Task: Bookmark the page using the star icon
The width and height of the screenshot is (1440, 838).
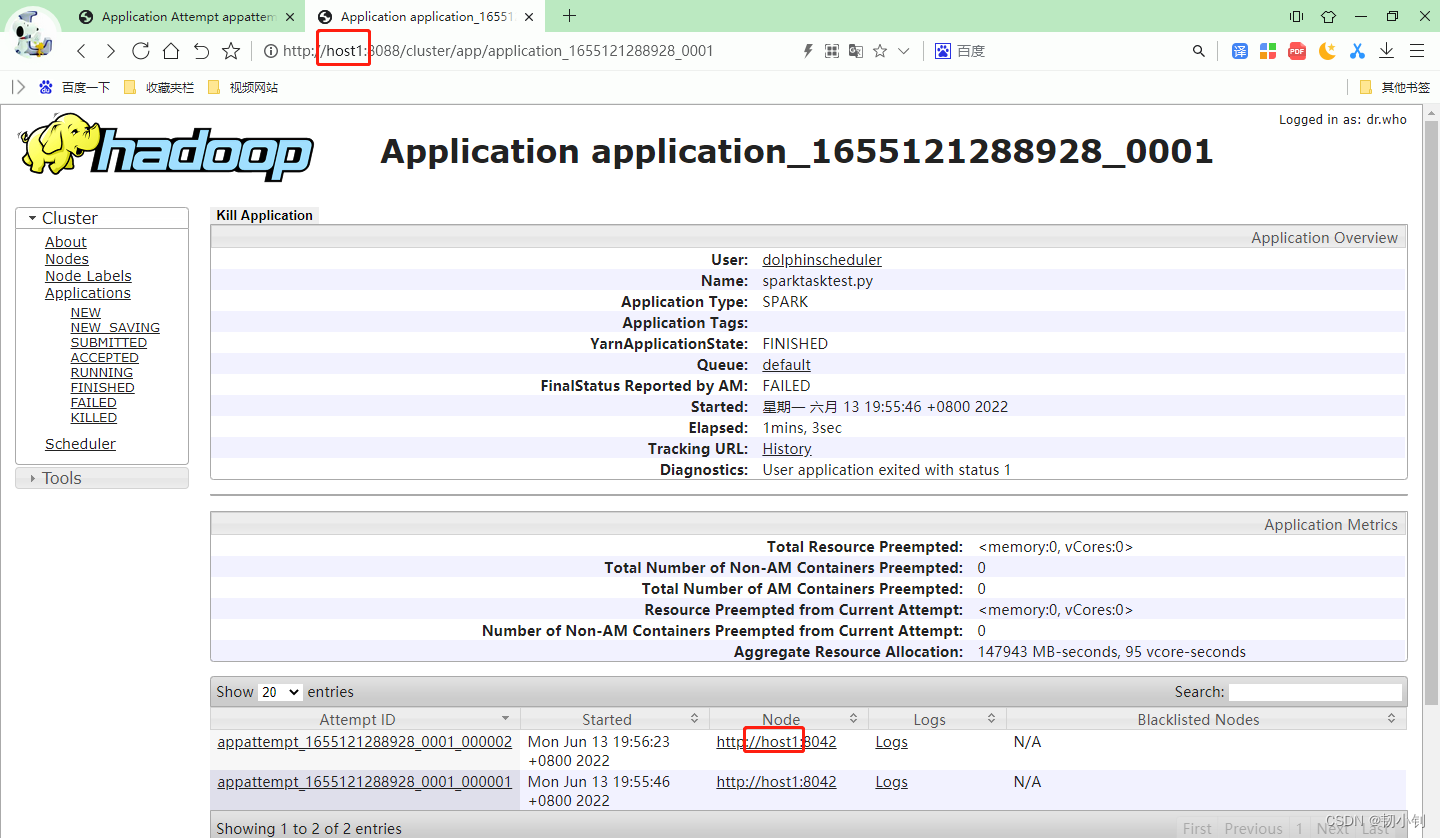Action: pos(880,50)
